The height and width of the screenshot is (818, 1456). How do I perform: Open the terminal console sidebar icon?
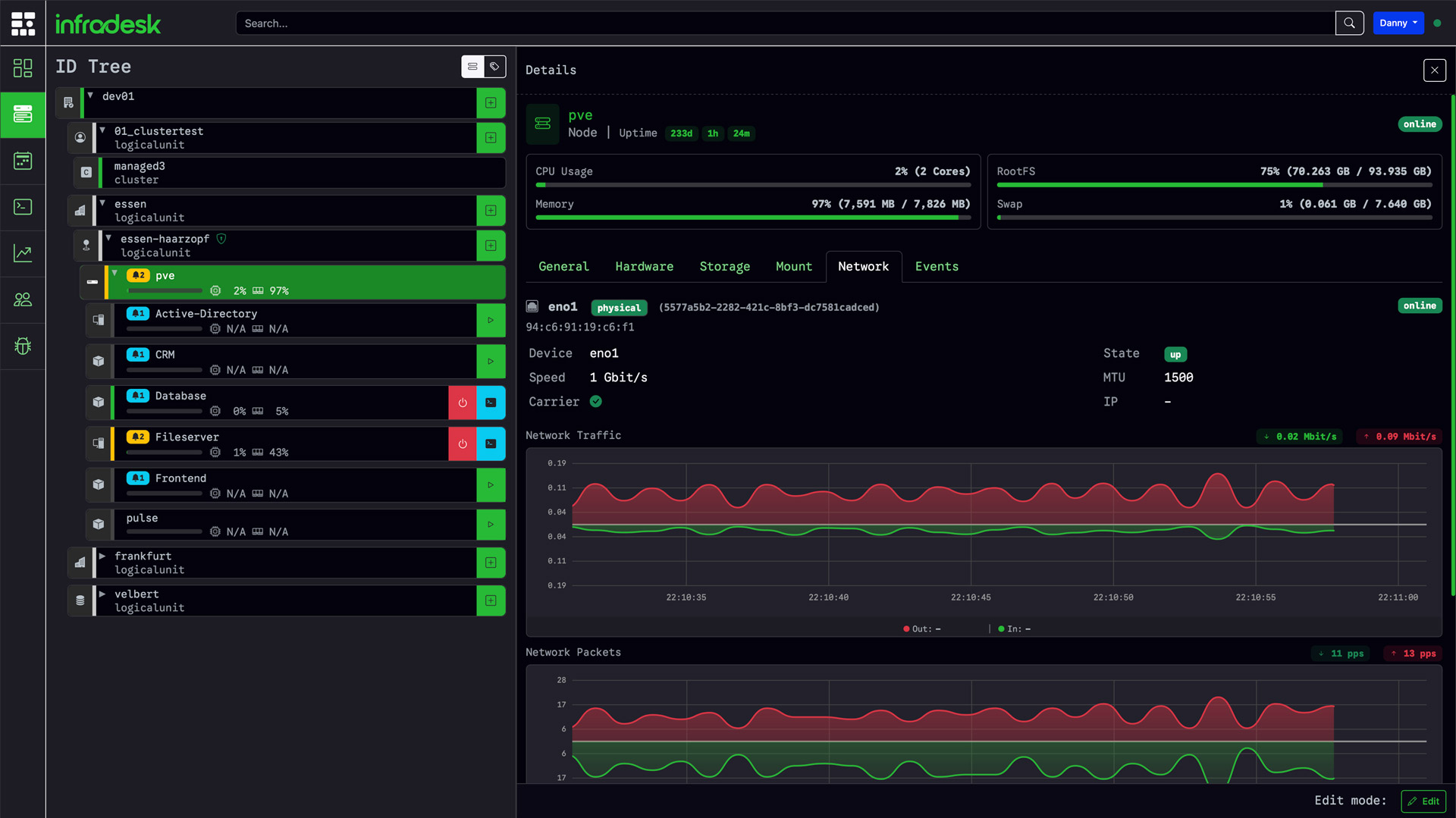(23, 207)
